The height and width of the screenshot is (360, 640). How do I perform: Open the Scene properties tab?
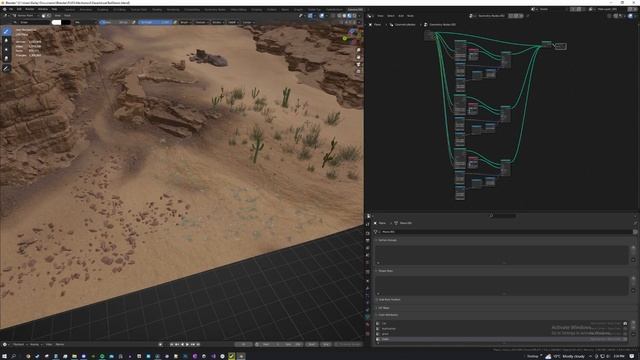coord(368,255)
